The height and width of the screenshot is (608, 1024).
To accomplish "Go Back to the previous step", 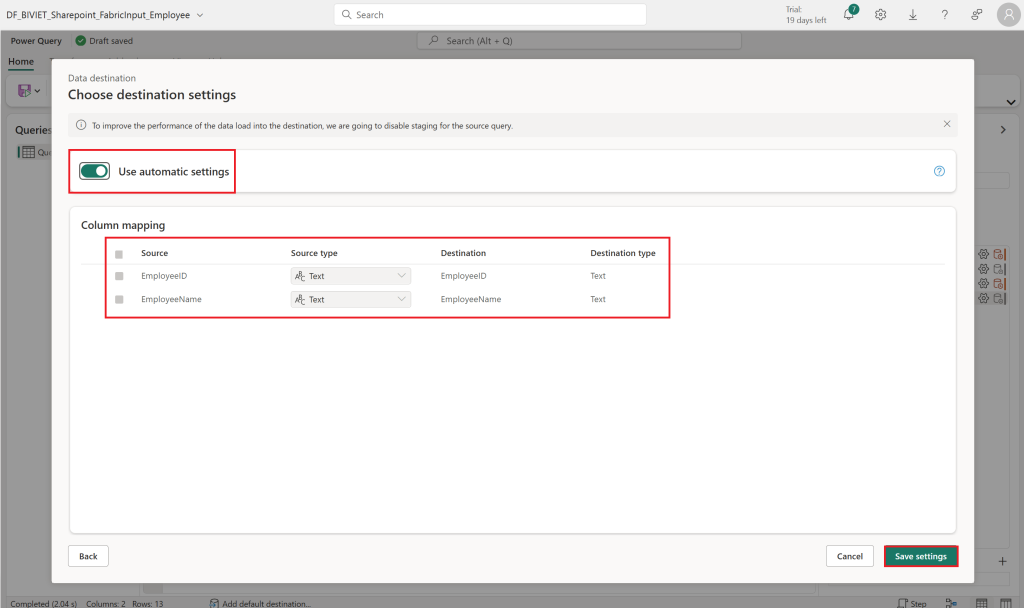I will [x=88, y=556].
